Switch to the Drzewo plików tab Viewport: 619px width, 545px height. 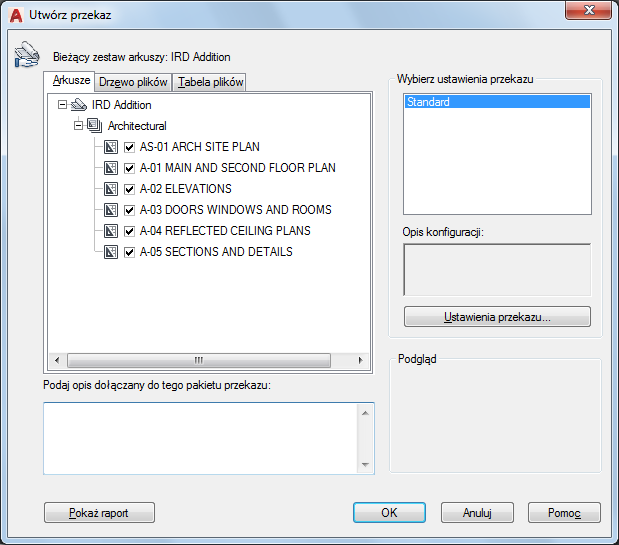(133, 82)
